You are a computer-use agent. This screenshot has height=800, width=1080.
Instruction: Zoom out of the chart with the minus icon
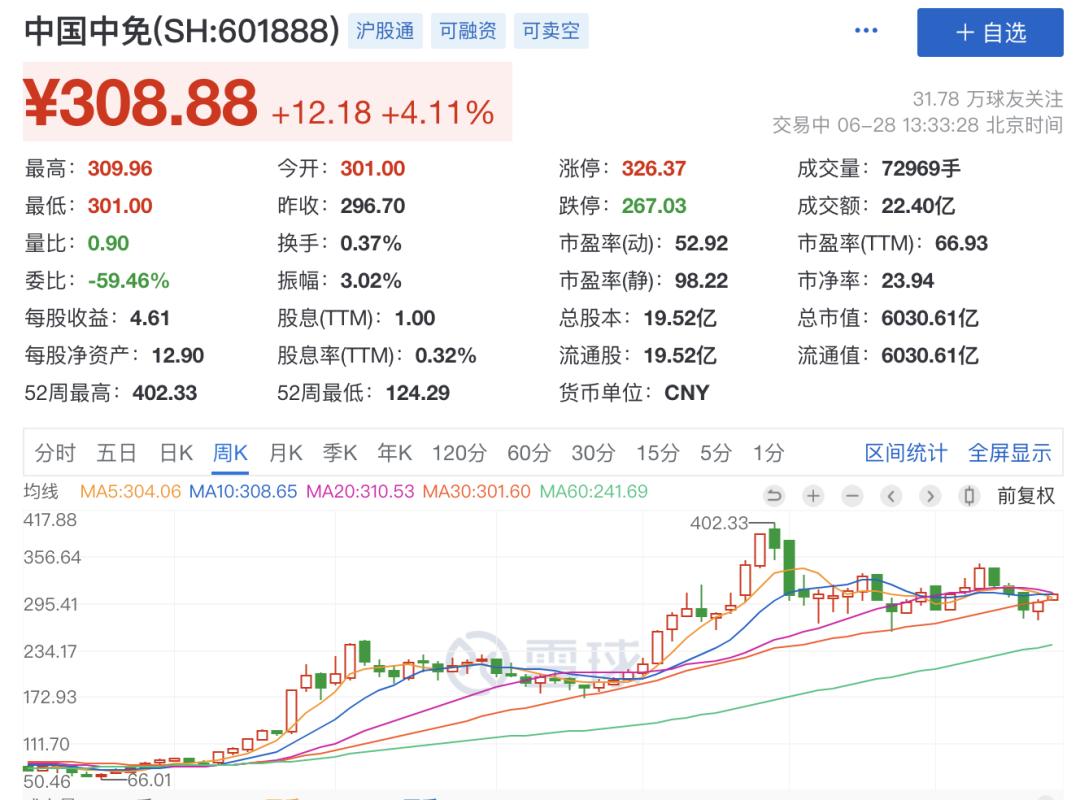[850, 494]
